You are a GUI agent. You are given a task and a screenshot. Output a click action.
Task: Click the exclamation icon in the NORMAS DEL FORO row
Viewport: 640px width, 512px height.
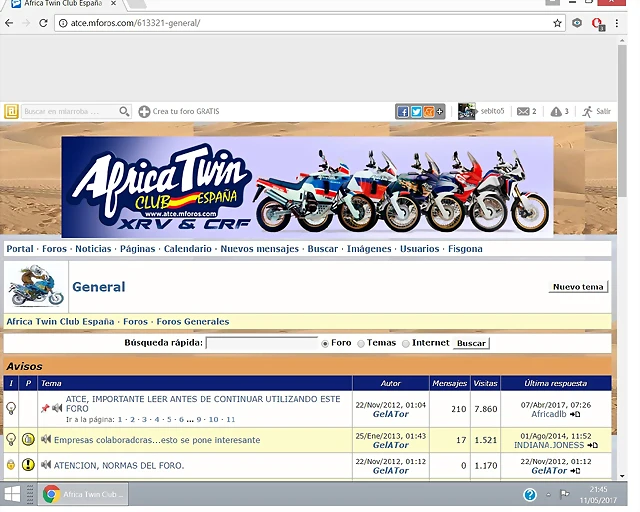[x=28, y=465]
